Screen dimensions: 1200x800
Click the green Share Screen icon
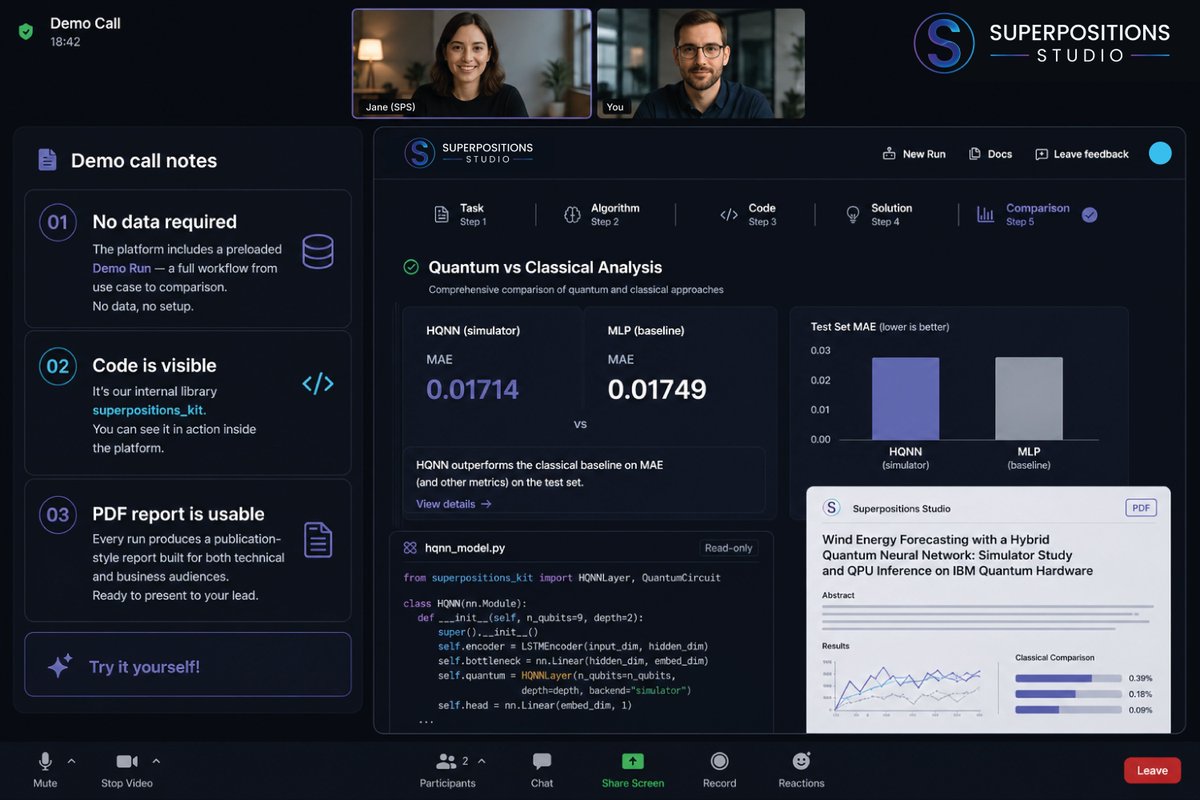tap(633, 761)
